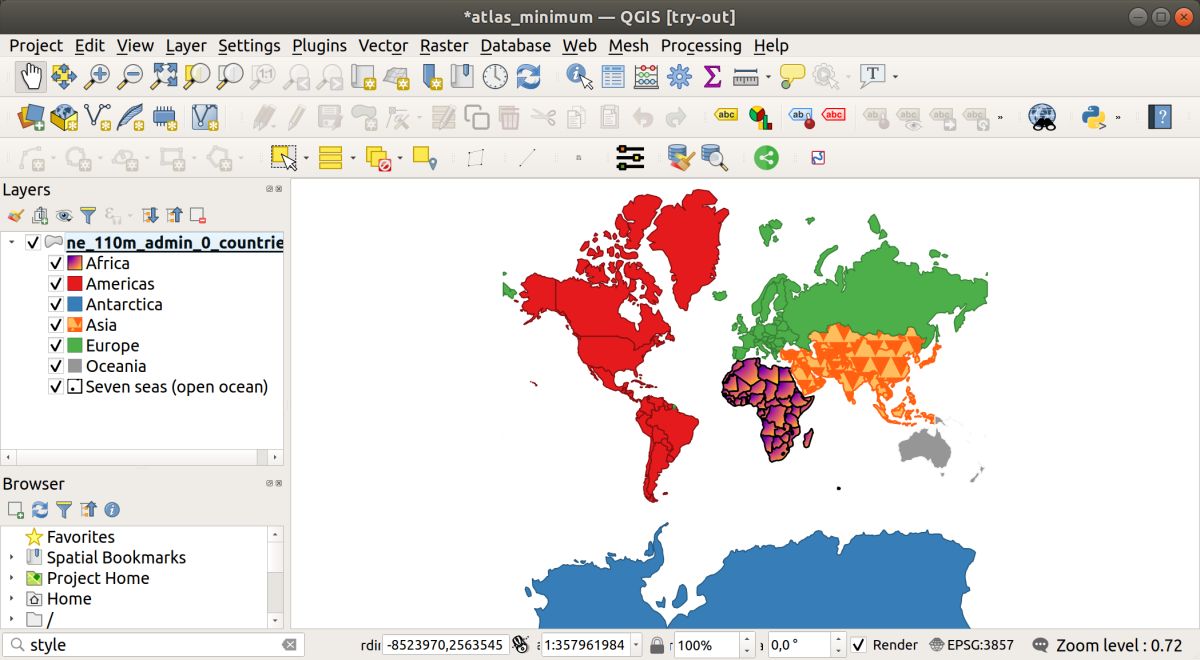Click EPSG:3857 CRS button

click(x=971, y=645)
